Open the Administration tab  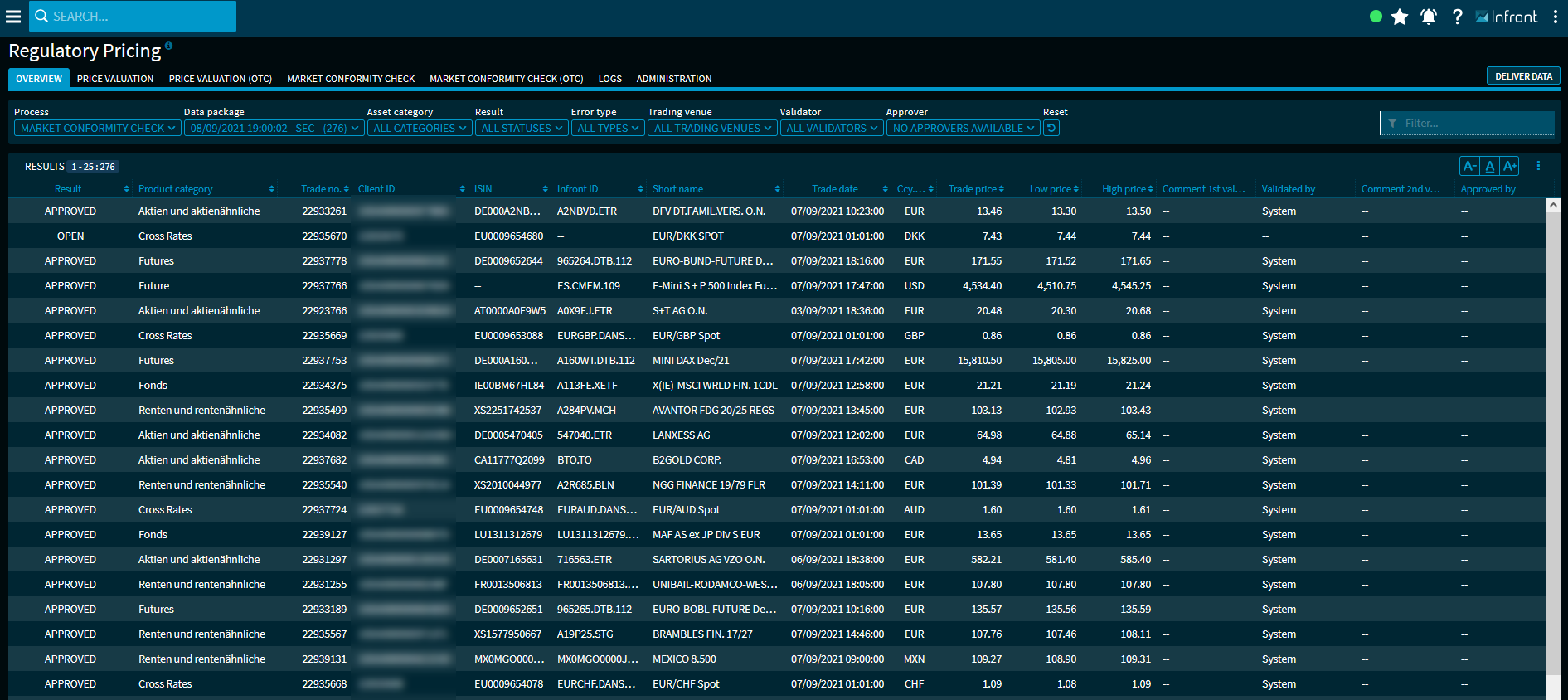coord(674,79)
